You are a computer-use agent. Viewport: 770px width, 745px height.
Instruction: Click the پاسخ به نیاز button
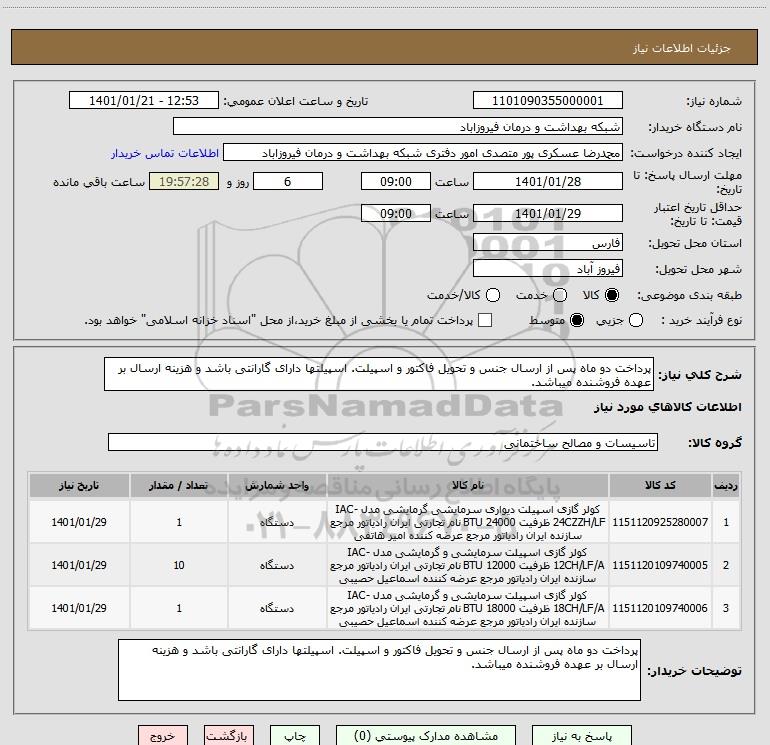[x=582, y=736]
